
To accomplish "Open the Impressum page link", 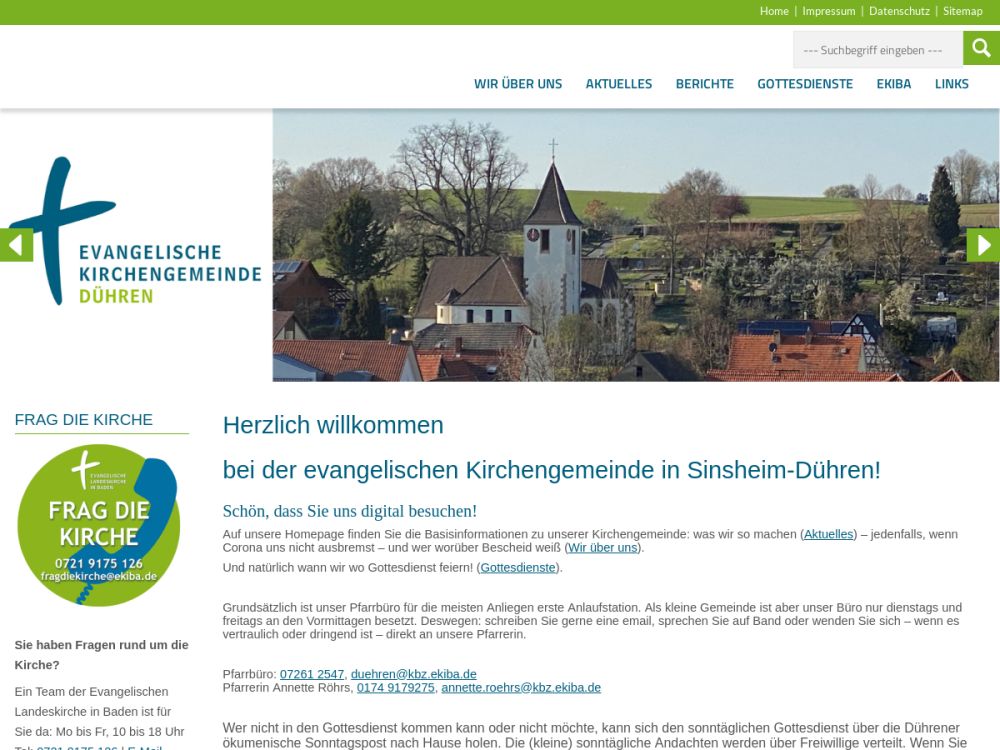I will pyautogui.click(x=829, y=11).
